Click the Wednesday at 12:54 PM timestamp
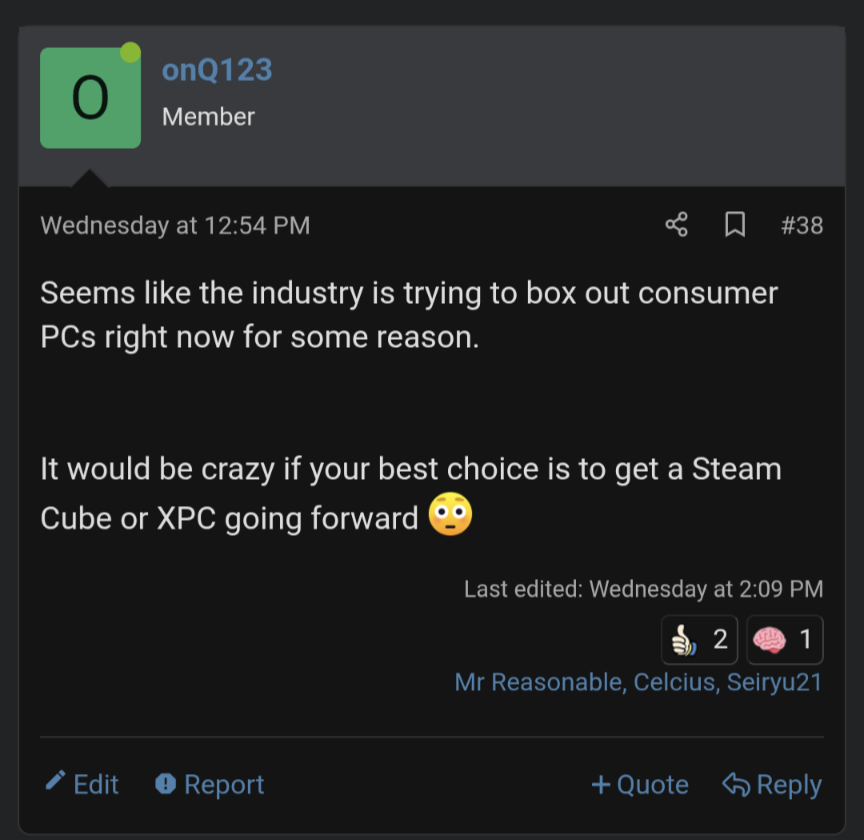864x840 pixels. 175,225
